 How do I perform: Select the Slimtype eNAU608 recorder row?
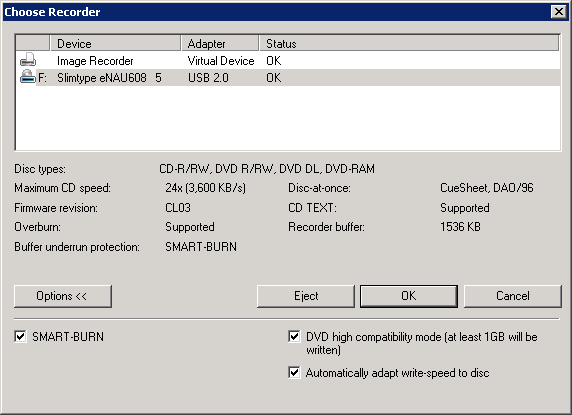click(x=287, y=78)
